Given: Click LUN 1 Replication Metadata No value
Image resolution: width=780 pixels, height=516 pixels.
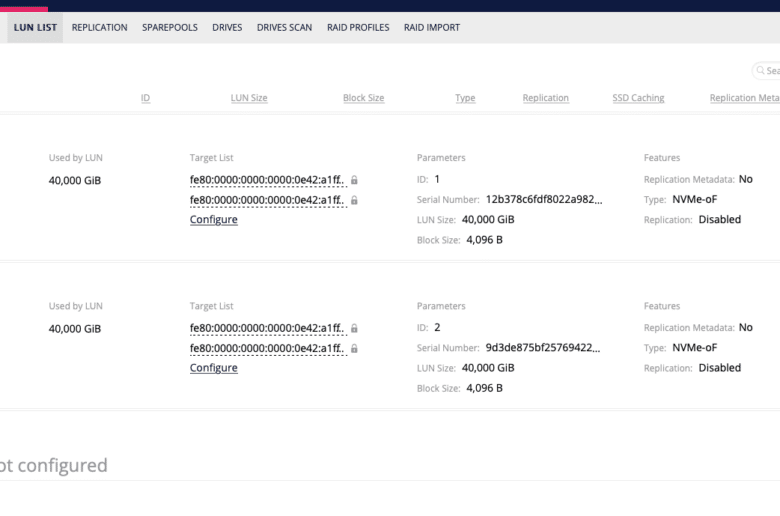Looking at the screenshot, I should point(745,179).
